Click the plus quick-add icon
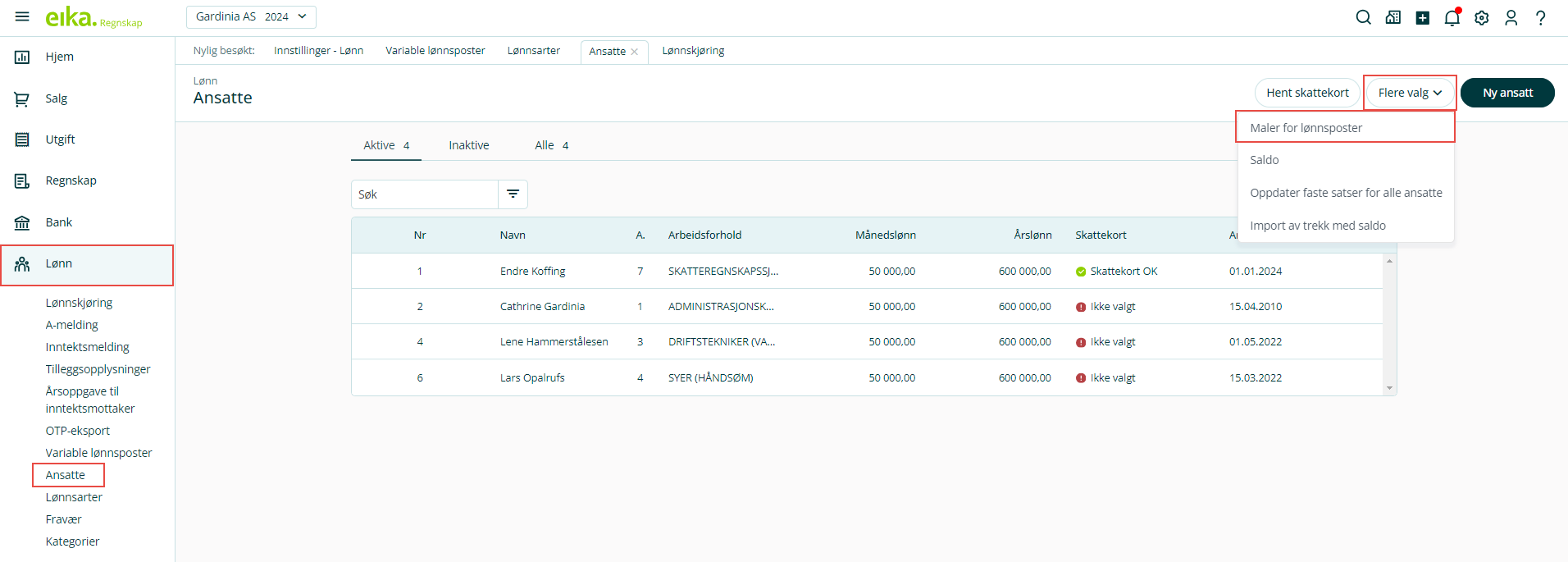This screenshot has height=562, width=1568. click(1422, 17)
